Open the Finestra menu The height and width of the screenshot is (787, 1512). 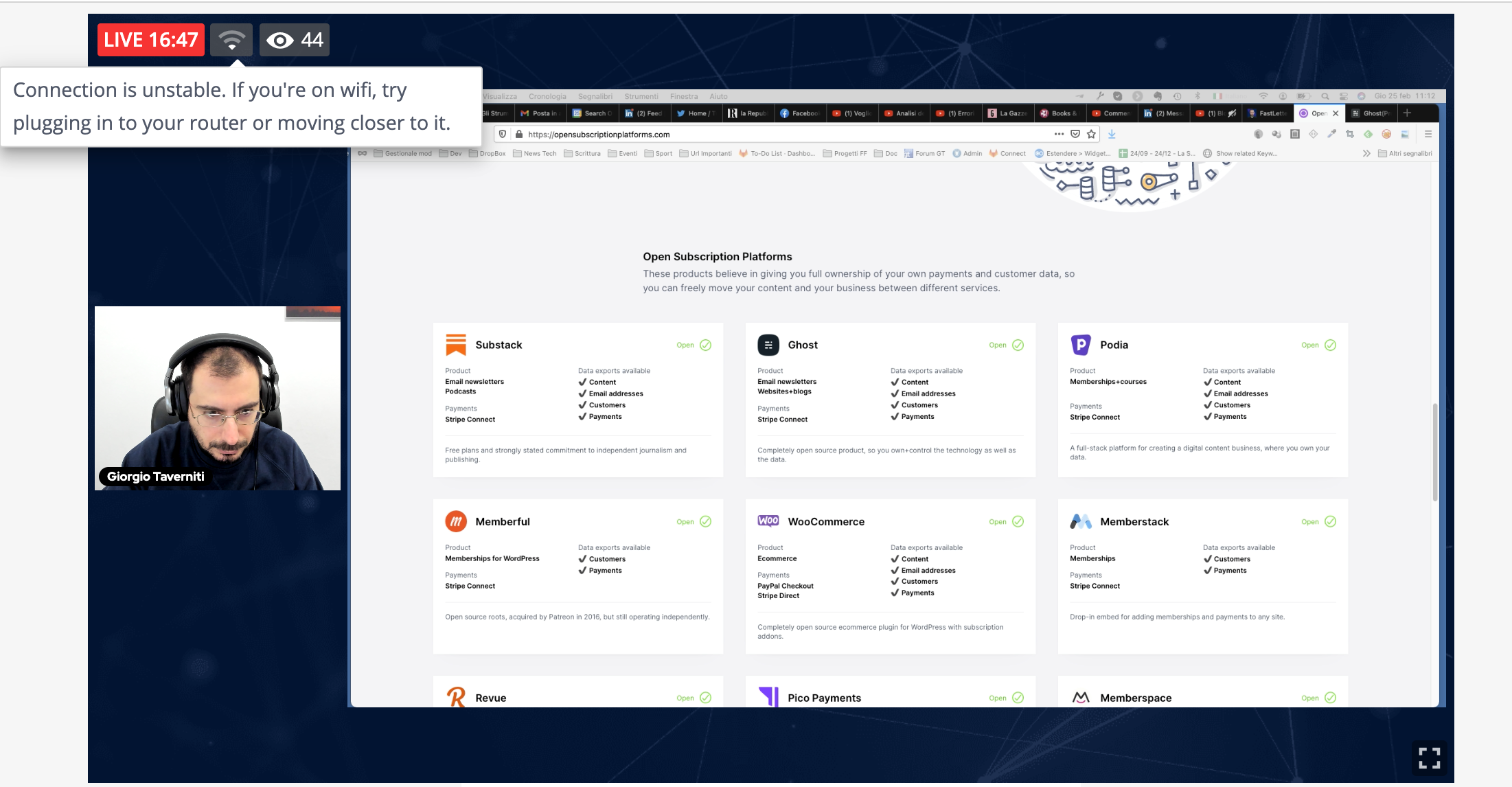pyautogui.click(x=683, y=96)
